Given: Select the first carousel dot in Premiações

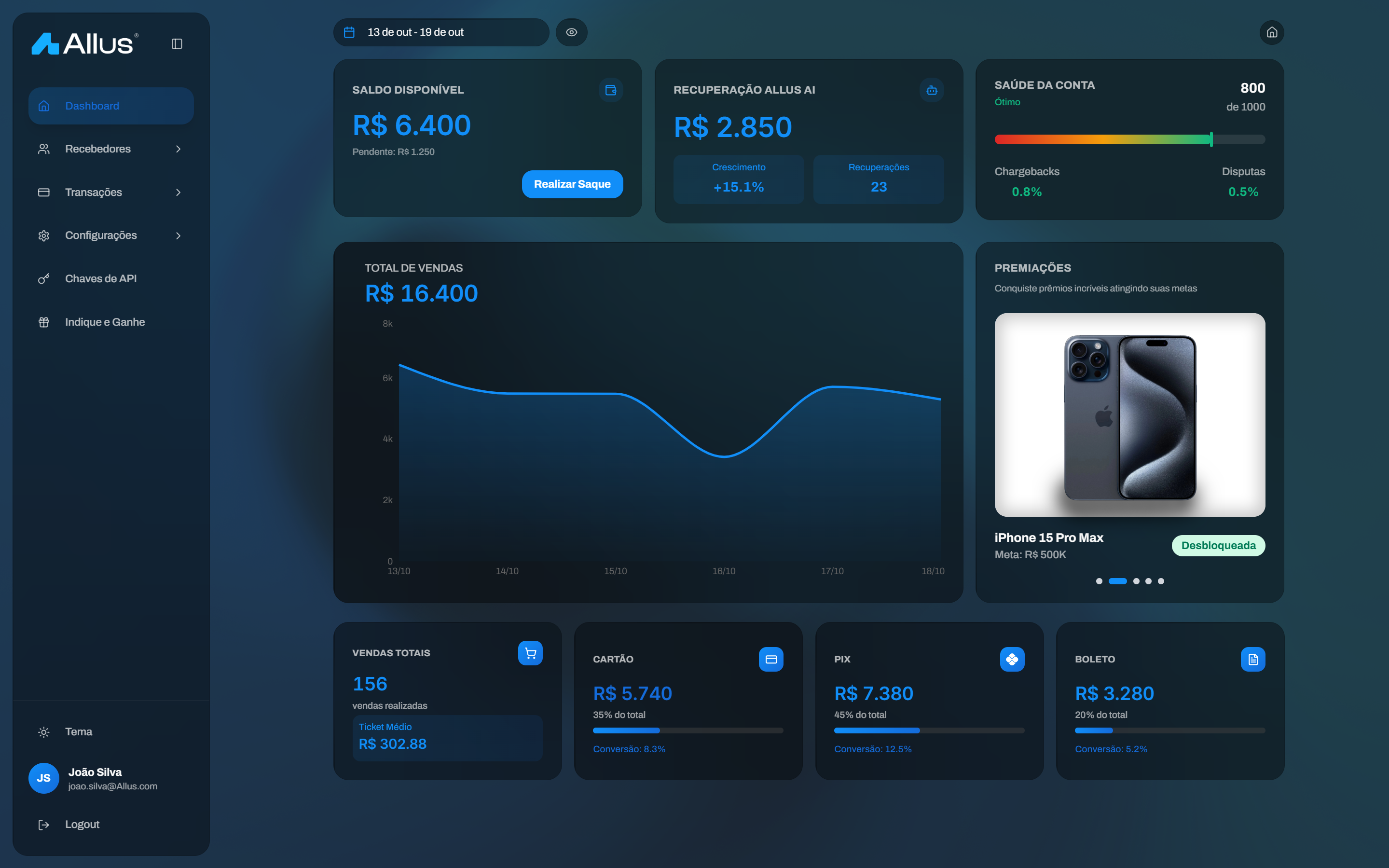Looking at the screenshot, I should coord(1099,581).
